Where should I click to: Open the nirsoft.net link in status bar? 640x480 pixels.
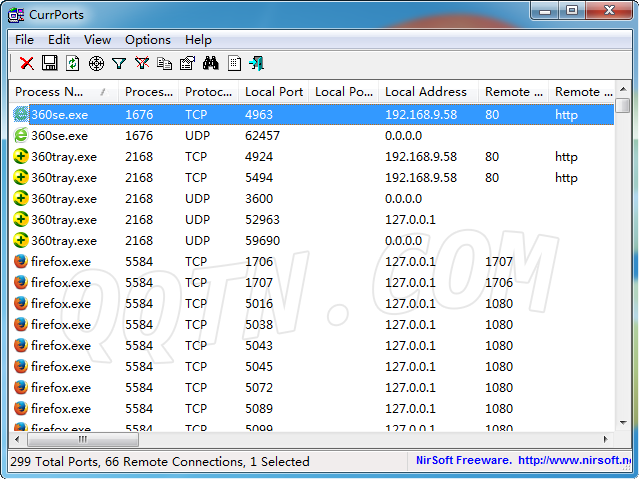tap(574, 462)
